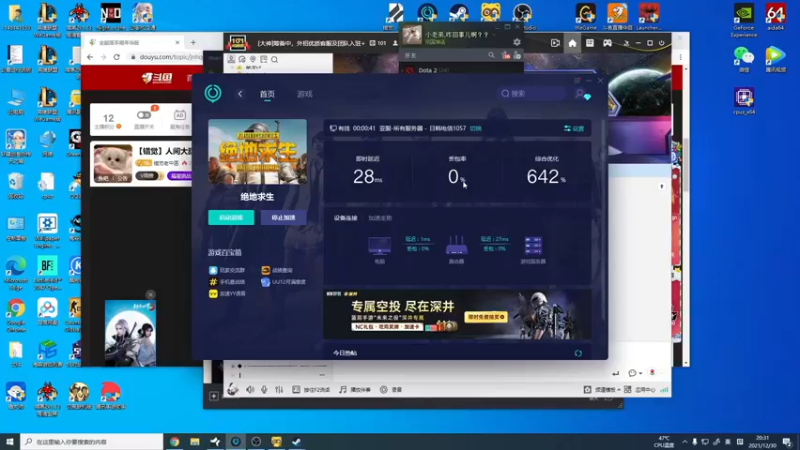Open a new tab in Chrome browser

193,42
